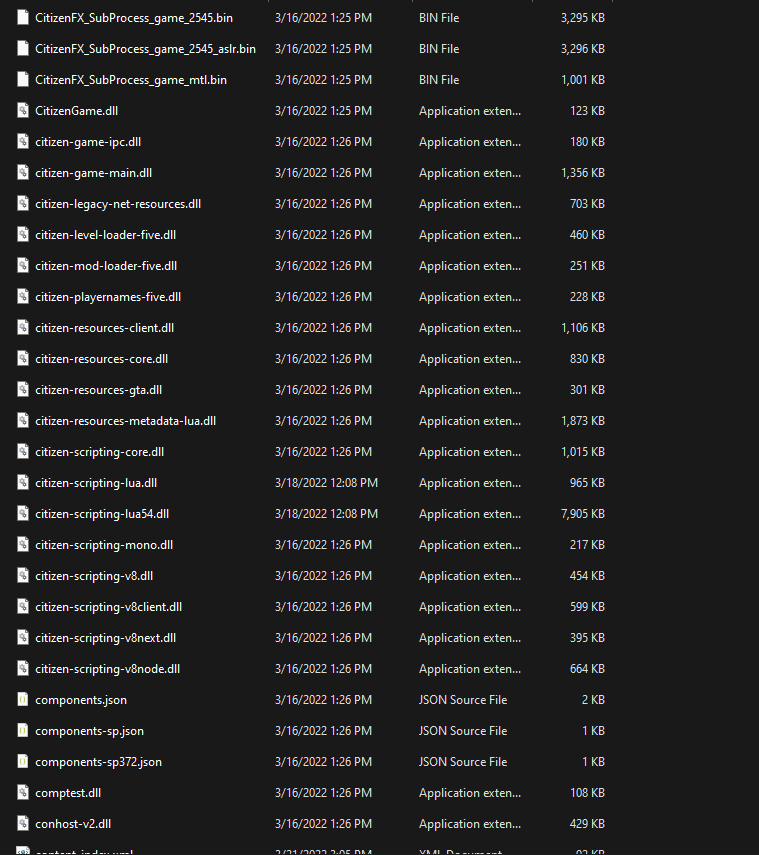Image resolution: width=759 pixels, height=855 pixels.
Task: Click the 123 KB size of CitizenGame.dll
Action: pyautogui.click(x=587, y=111)
